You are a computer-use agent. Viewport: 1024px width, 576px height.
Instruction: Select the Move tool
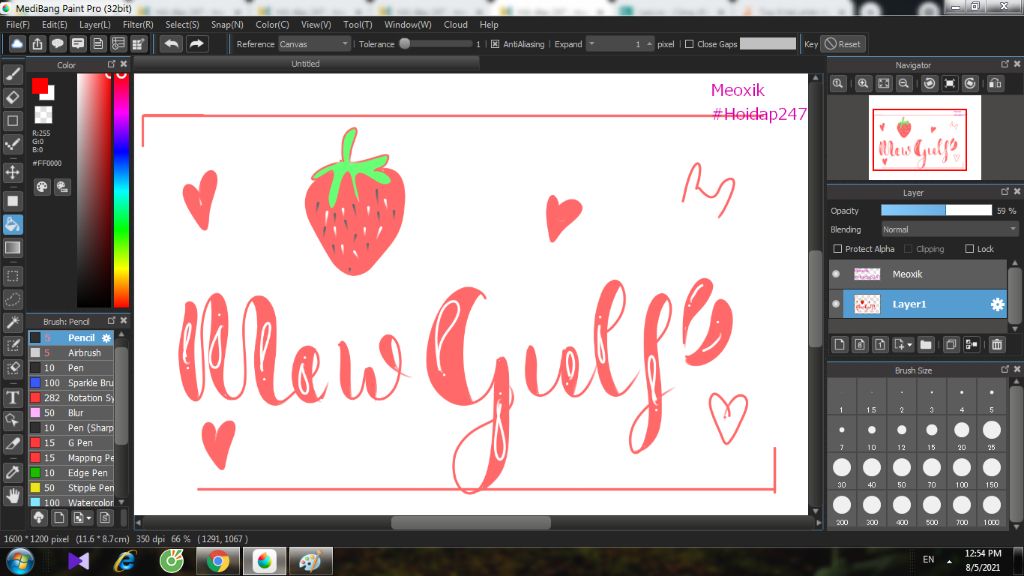13,172
